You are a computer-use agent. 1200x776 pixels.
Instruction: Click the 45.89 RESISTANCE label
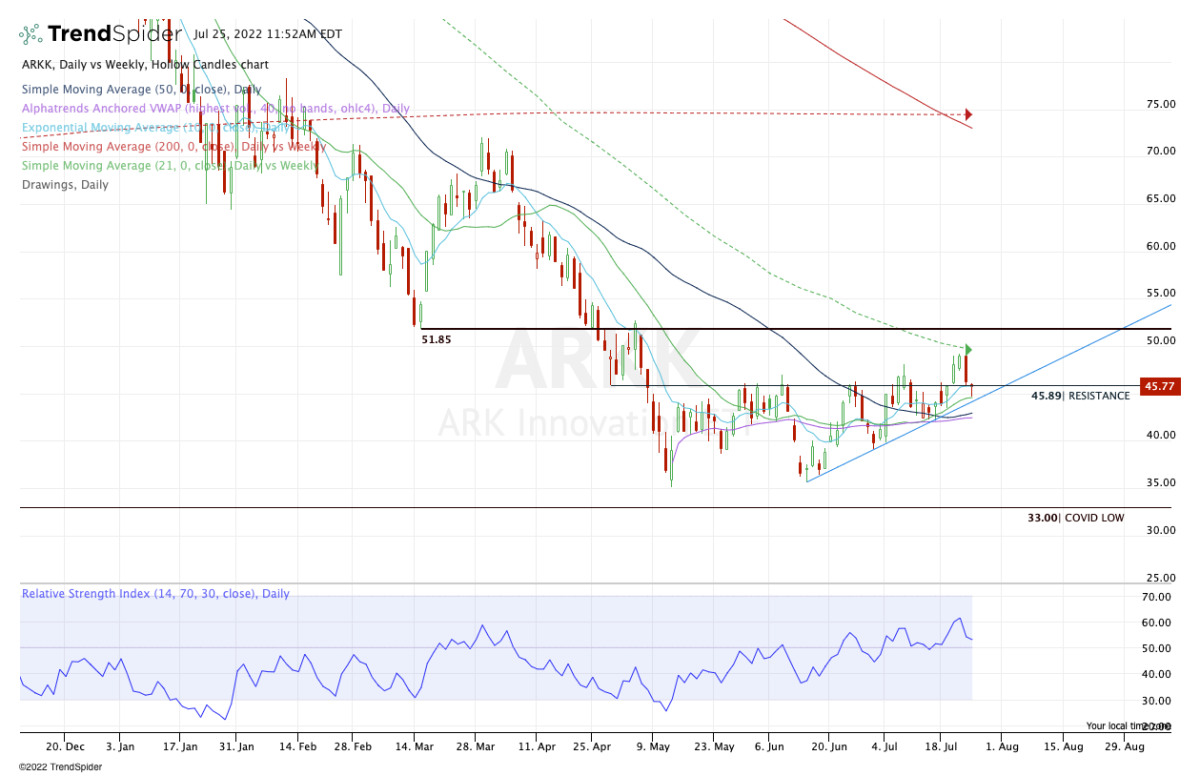pos(1080,396)
